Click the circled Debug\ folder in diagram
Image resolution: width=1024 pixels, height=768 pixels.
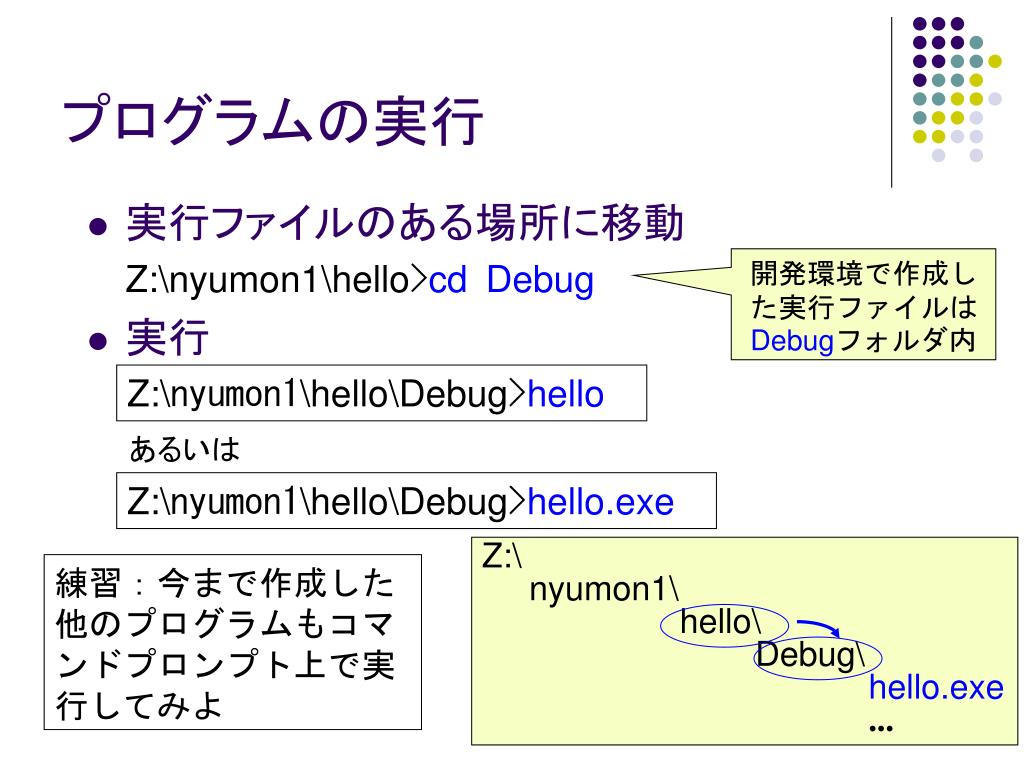coord(818,656)
